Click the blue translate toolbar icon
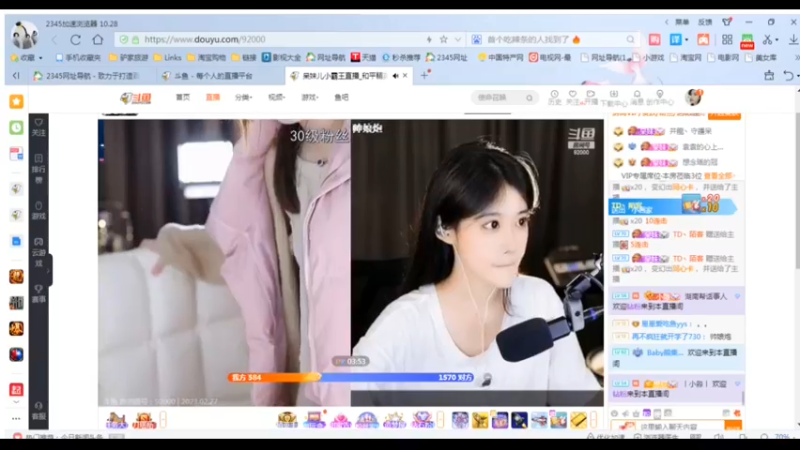800x450 pixels. 676,39
